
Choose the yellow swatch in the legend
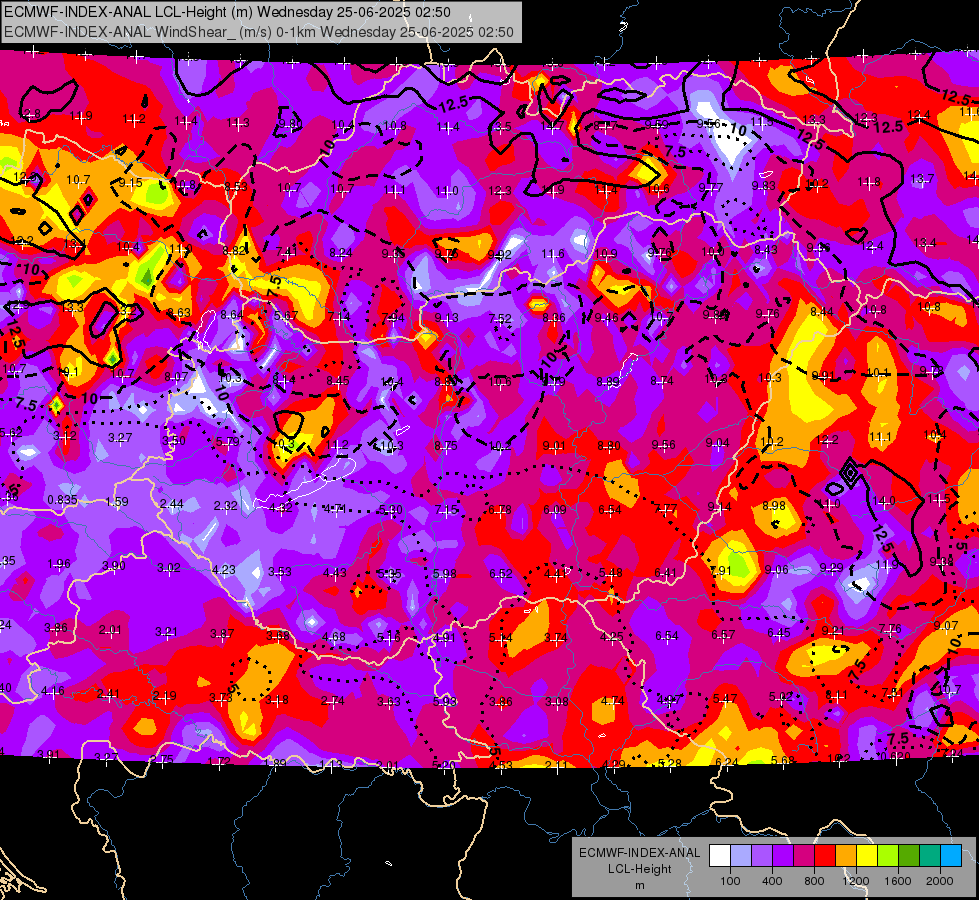click(867, 855)
